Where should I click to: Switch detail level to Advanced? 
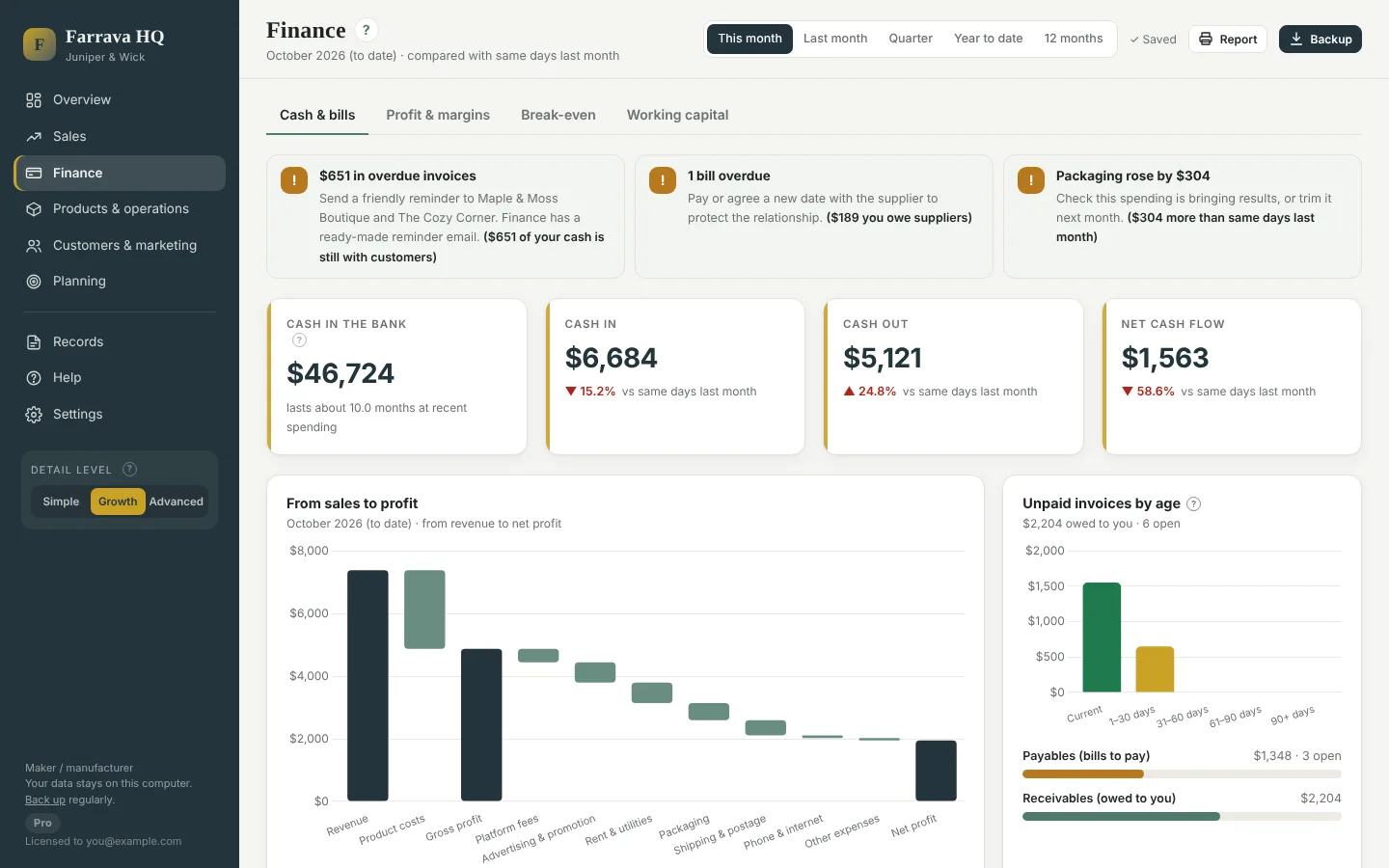click(177, 502)
